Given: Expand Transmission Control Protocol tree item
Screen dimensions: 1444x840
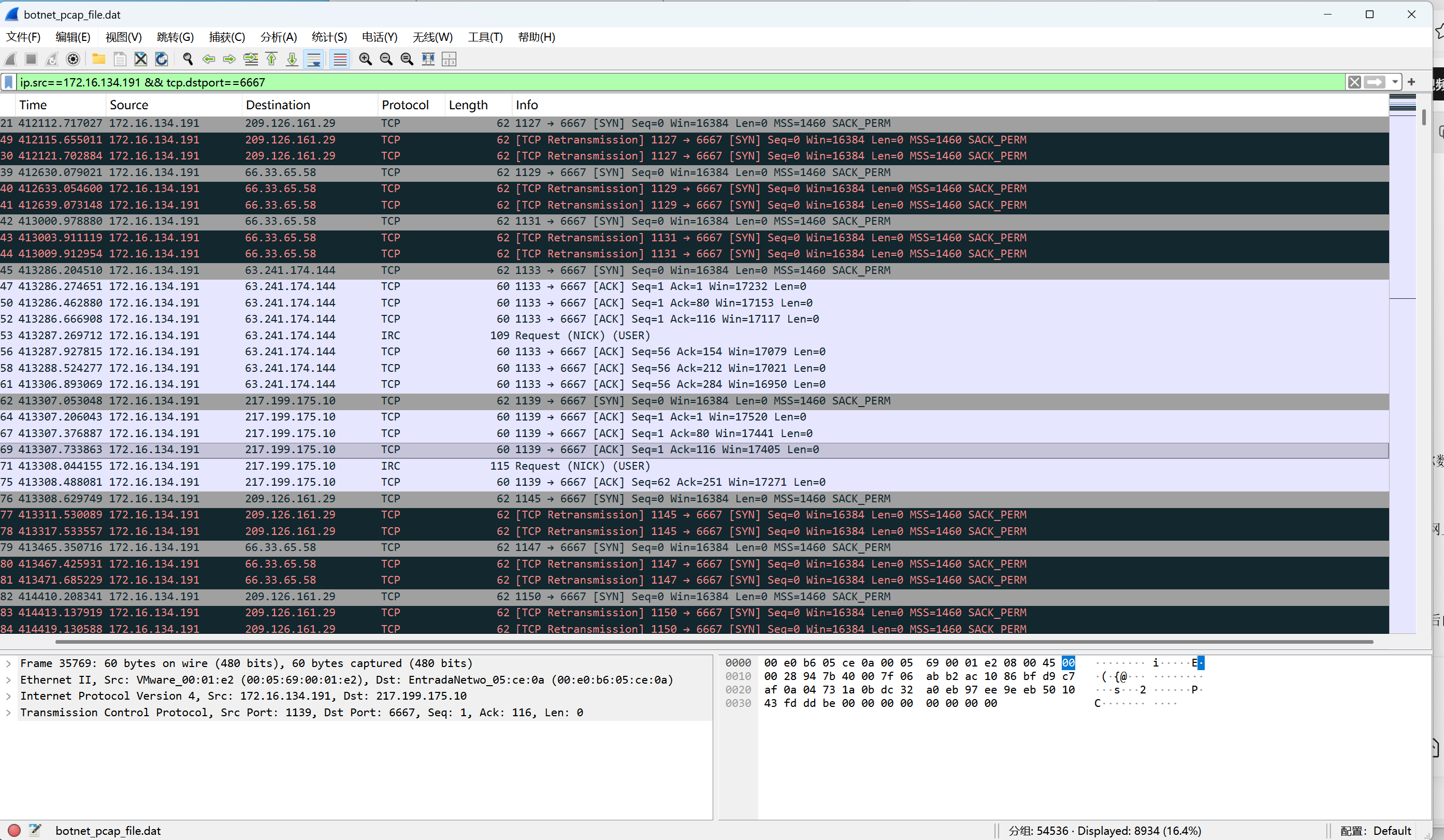Looking at the screenshot, I should coord(9,713).
